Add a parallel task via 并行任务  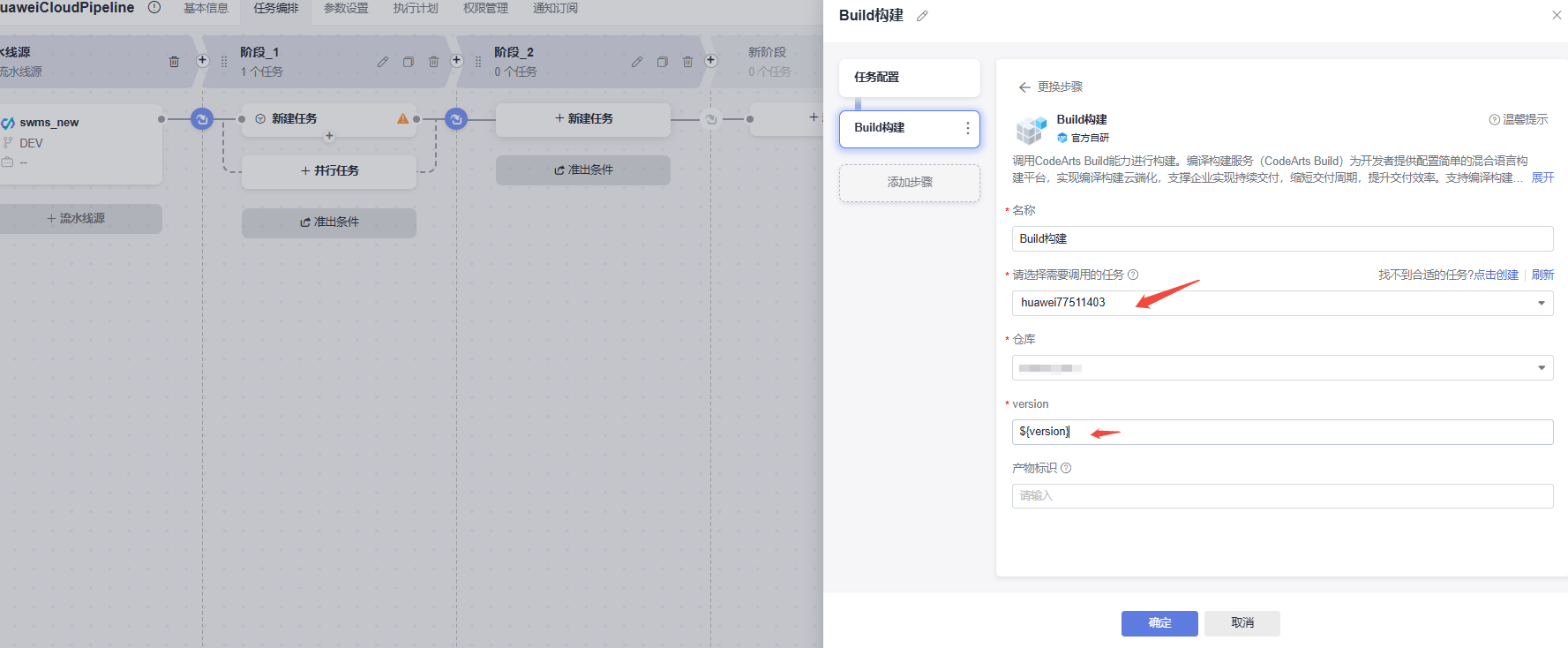(x=329, y=171)
